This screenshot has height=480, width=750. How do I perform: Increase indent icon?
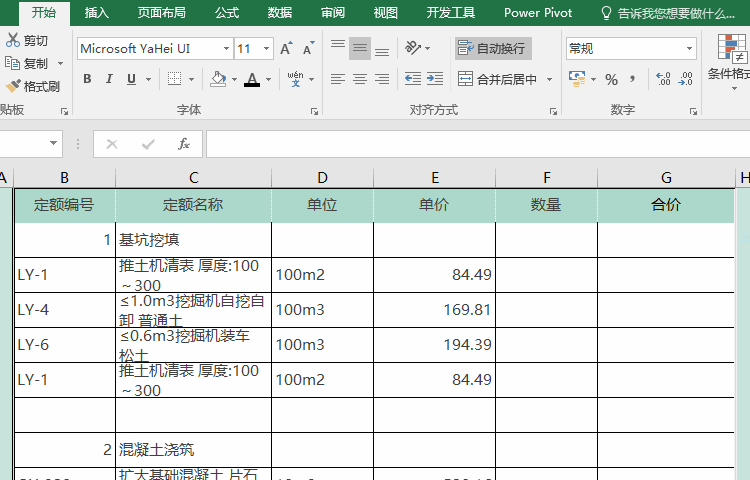[434, 79]
